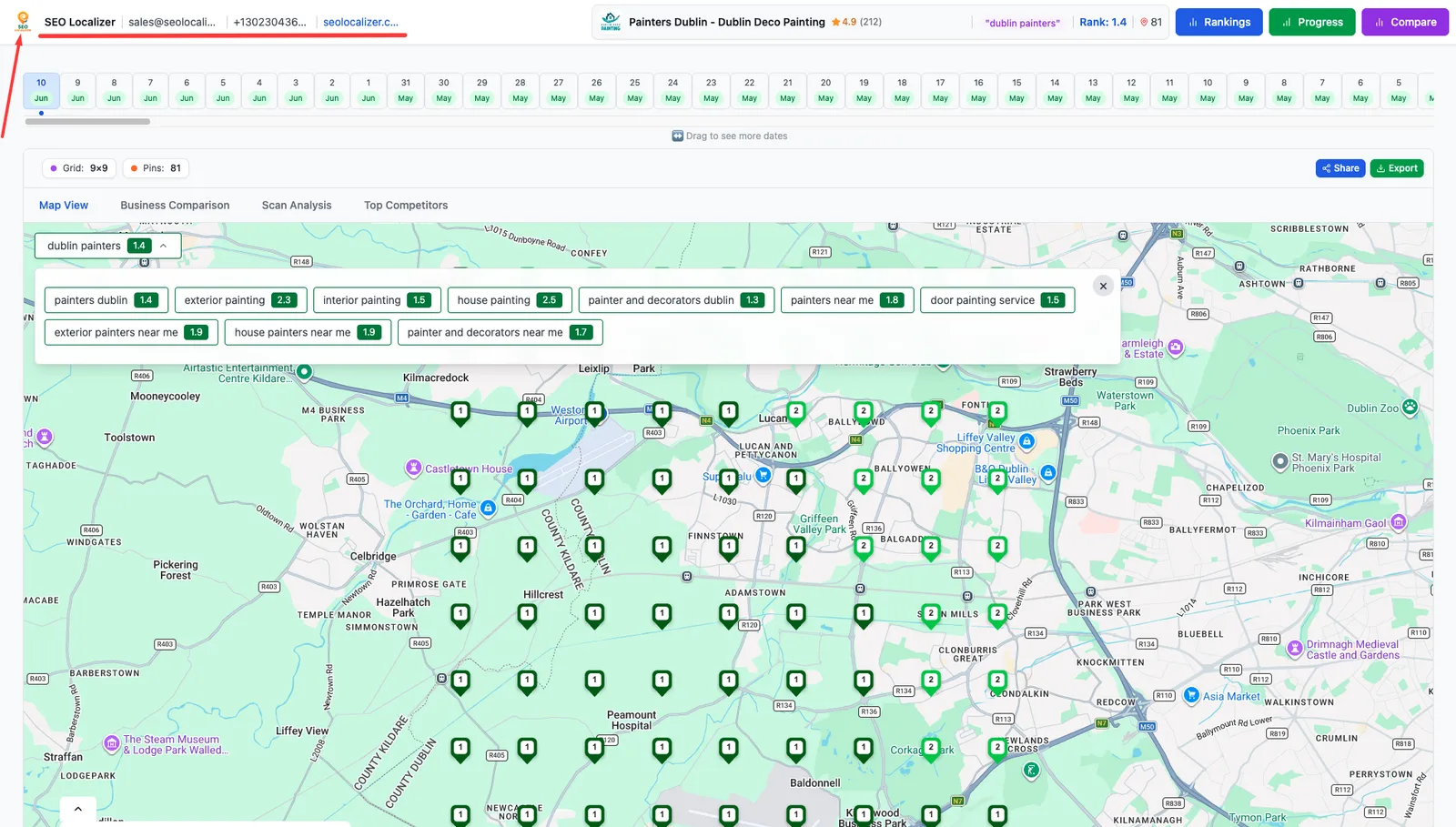
Task: Choose the interior painting keyword
Action: (x=378, y=300)
